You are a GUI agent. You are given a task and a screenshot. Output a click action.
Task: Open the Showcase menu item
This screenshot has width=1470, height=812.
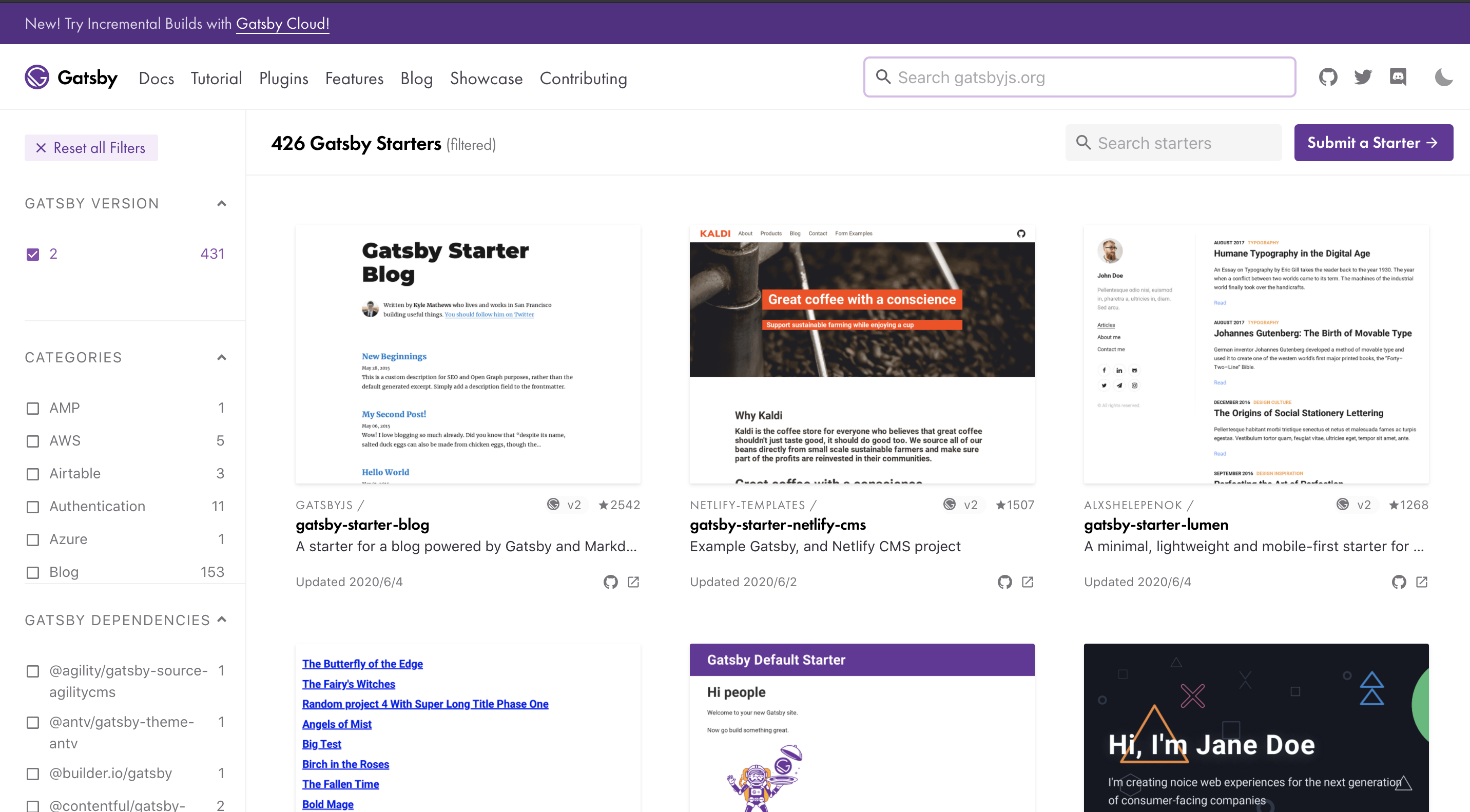click(x=486, y=77)
